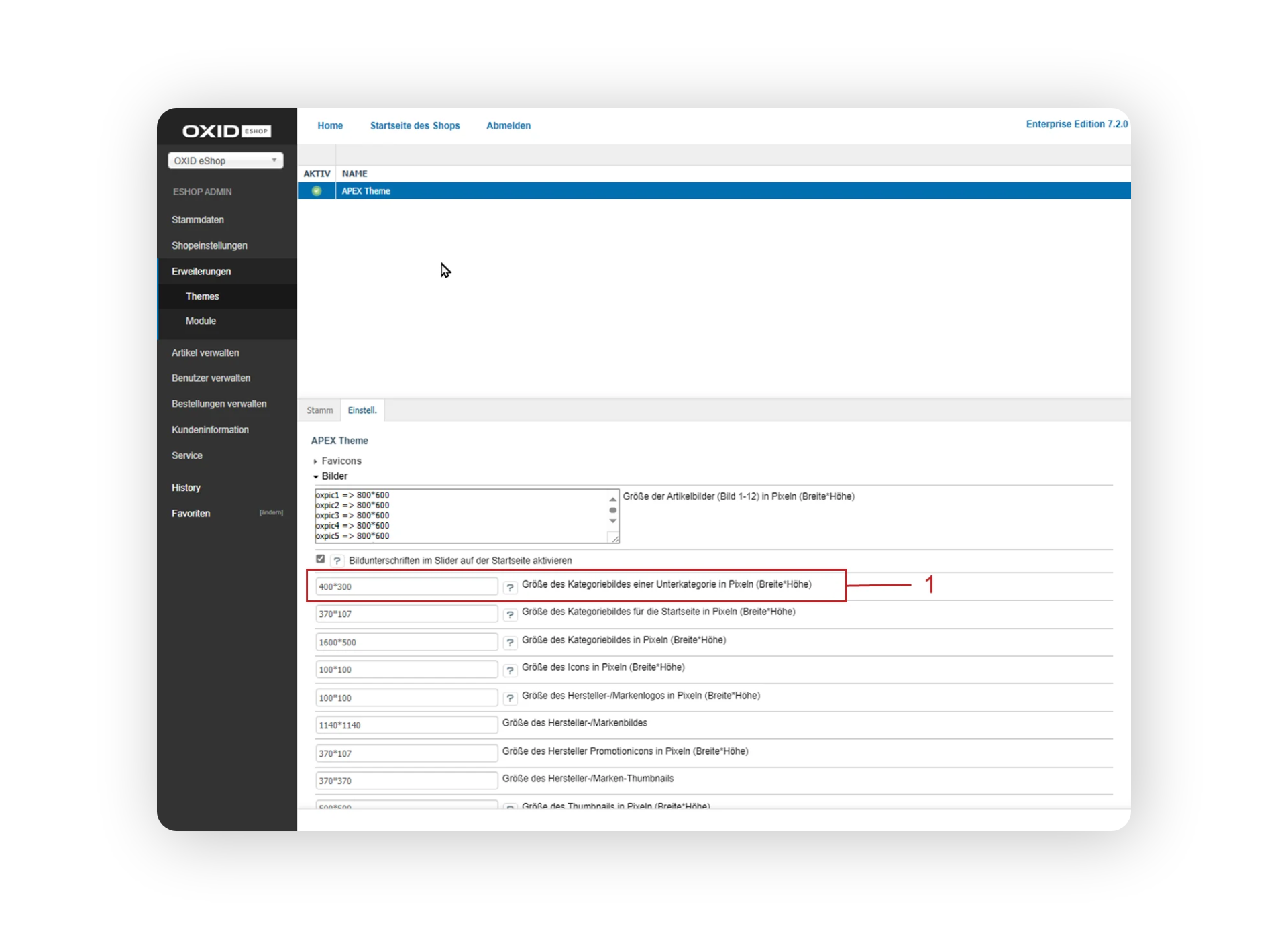
Task: Click help icon for 1600*500 Kategoriebild field
Action: [x=510, y=643]
